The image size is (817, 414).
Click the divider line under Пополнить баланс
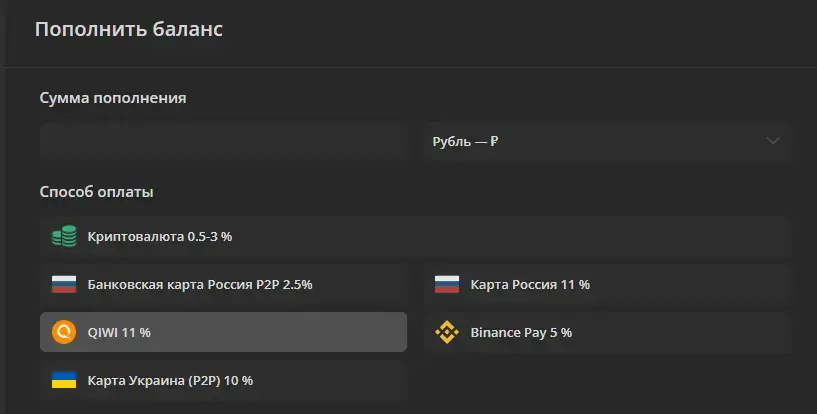(x=411, y=67)
